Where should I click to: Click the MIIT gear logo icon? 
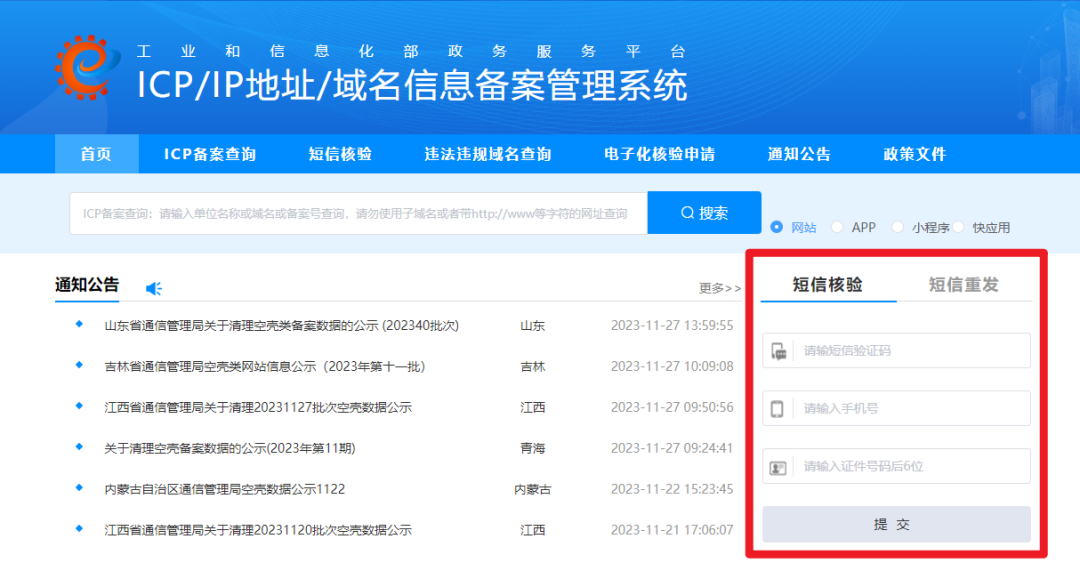(87, 68)
